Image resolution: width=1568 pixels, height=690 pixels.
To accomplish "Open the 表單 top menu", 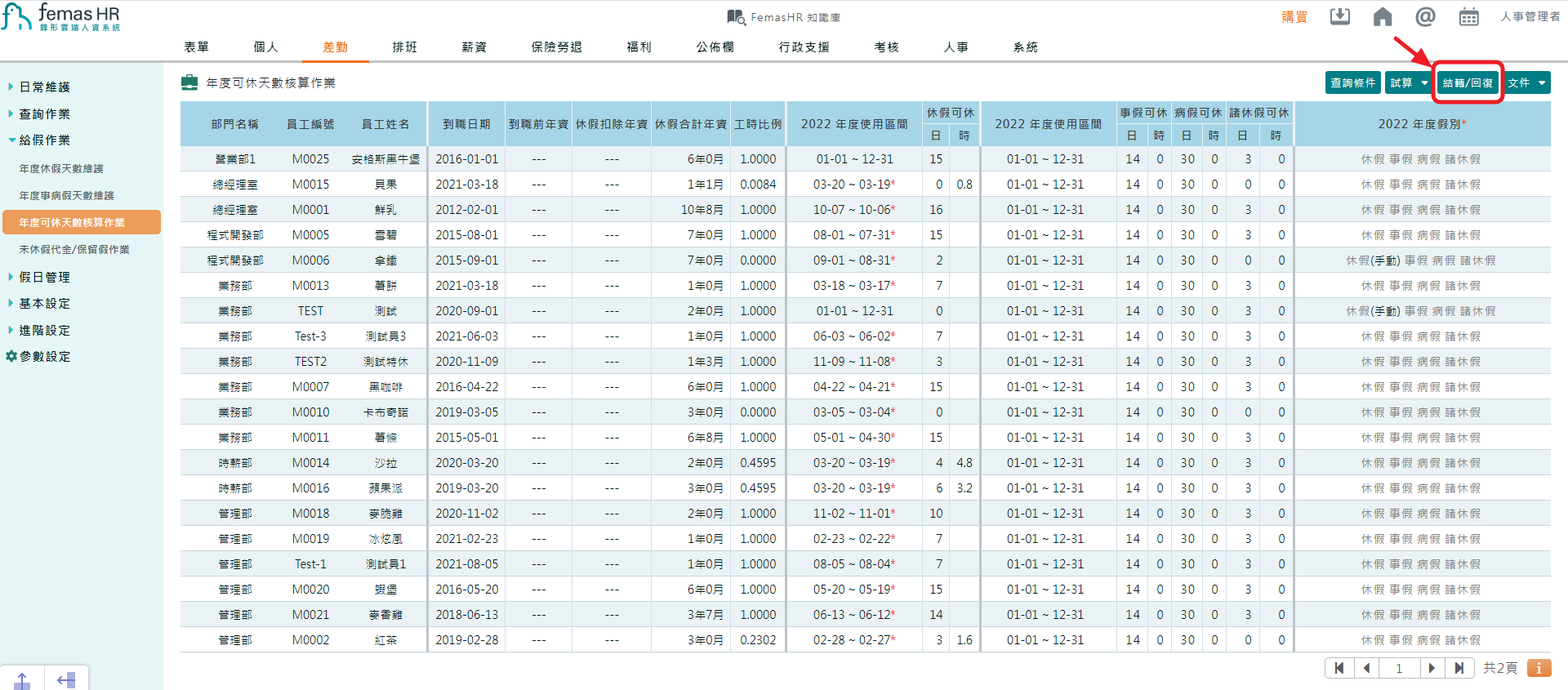I will [x=196, y=47].
